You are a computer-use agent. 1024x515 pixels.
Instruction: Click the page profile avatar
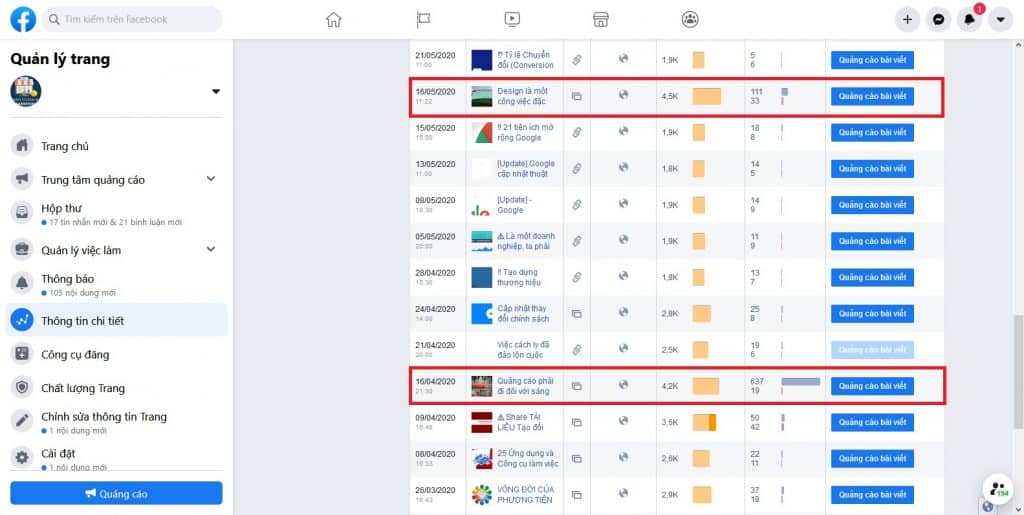click(x=26, y=91)
